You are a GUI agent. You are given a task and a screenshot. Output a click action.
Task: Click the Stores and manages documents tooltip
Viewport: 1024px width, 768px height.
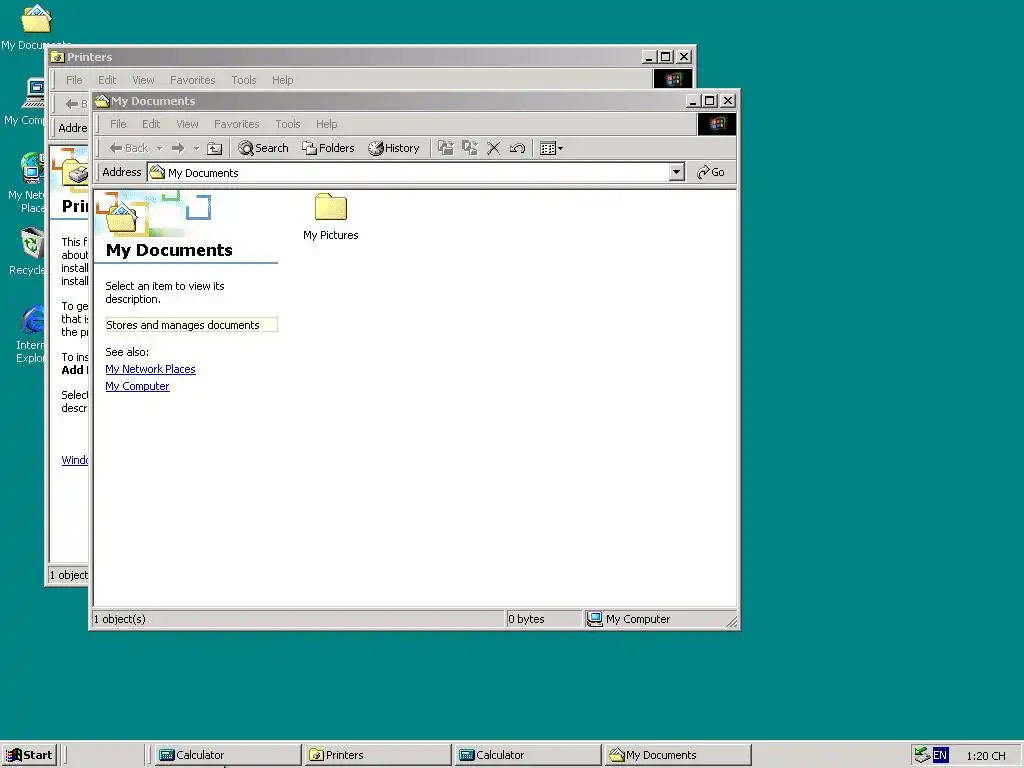[191, 325]
